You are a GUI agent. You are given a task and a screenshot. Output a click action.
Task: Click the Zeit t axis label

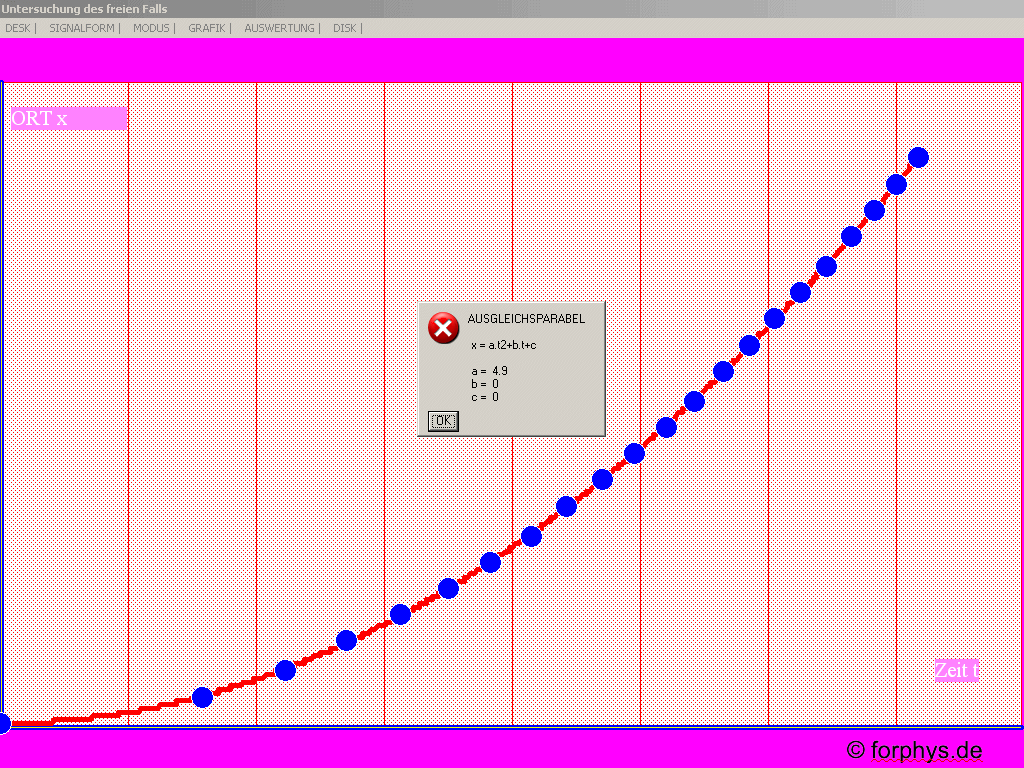(x=956, y=670)
